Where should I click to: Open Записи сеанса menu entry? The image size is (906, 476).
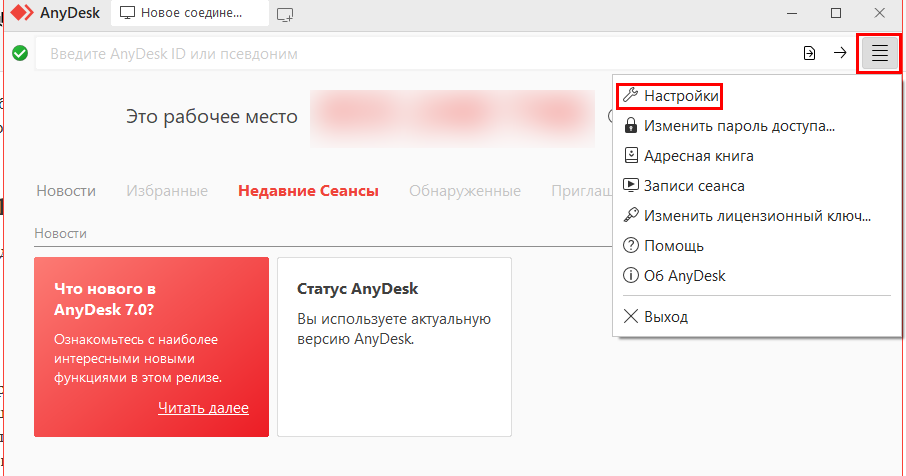694,186
